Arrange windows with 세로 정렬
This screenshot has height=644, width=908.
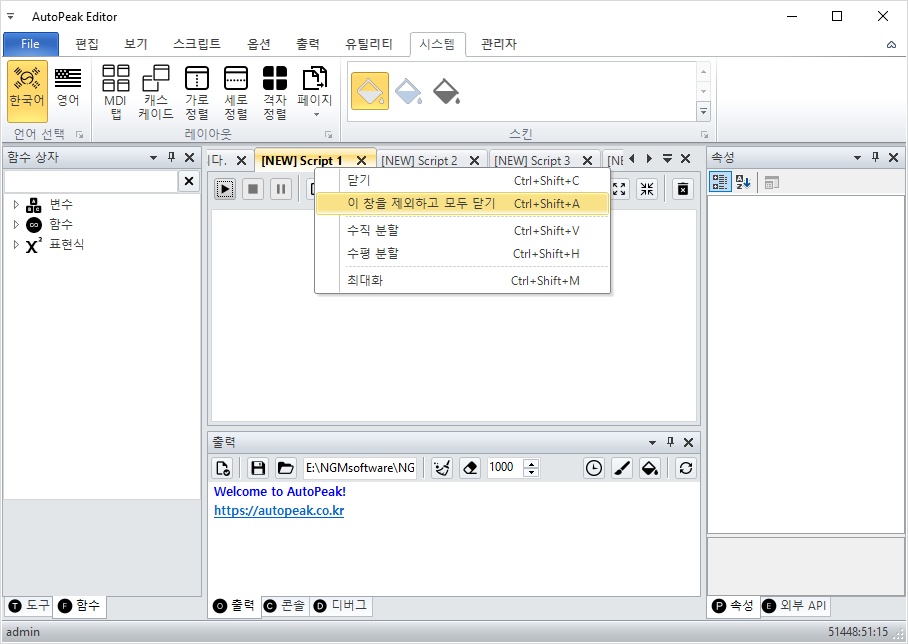click(x=236, y=91)
